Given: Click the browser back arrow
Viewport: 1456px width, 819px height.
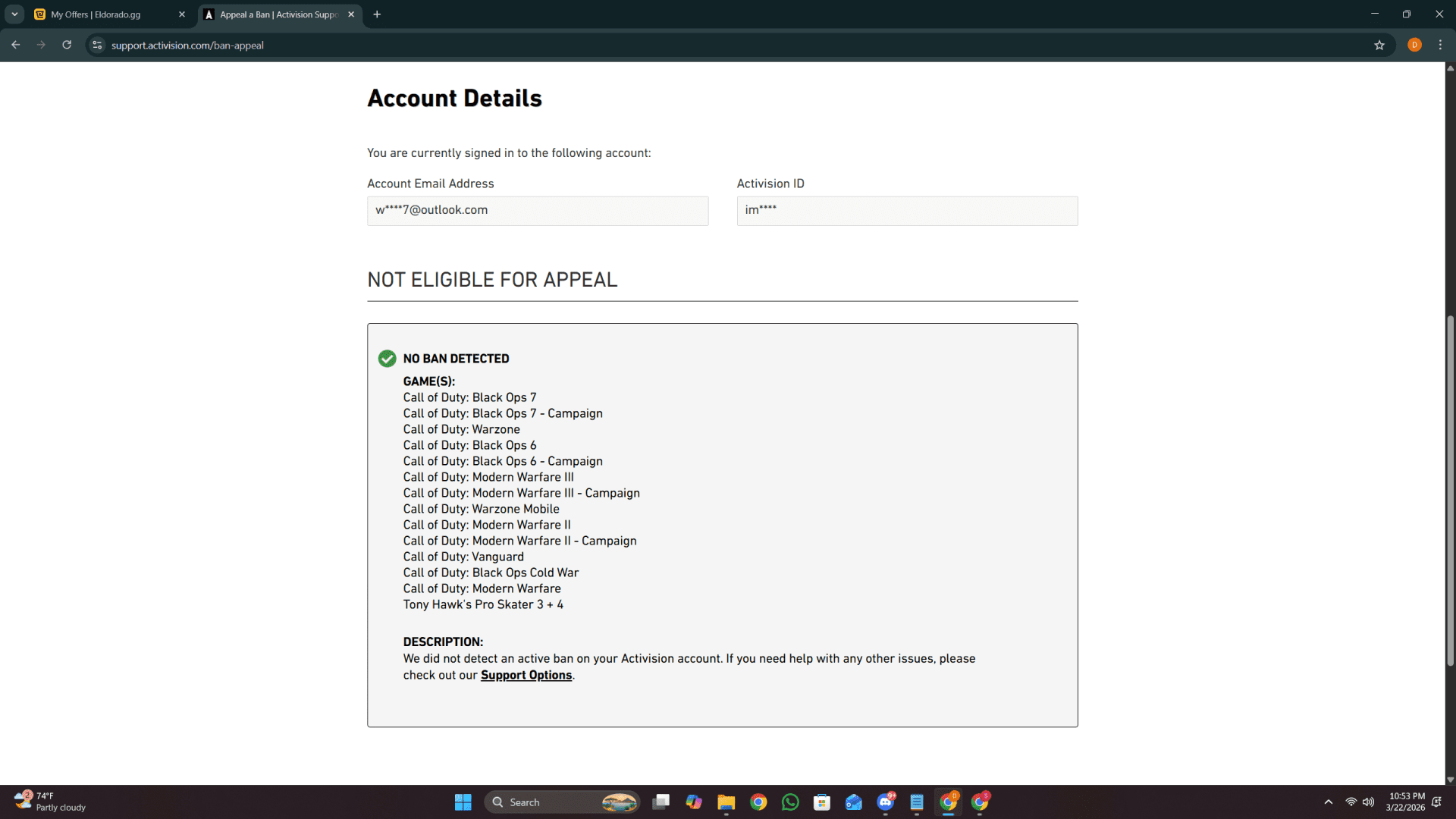Looking at the screenshot, I should [x=15, y=45].
